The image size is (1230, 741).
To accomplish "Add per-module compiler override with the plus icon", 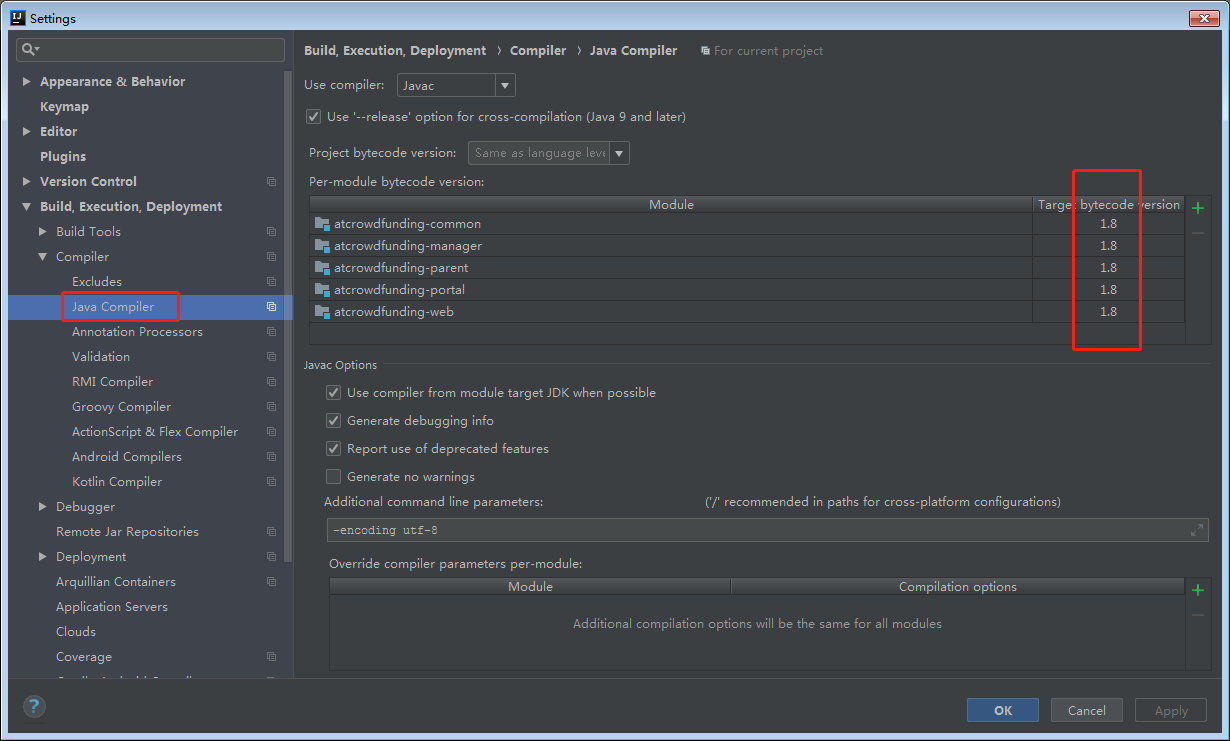I will click(1198, 590).
